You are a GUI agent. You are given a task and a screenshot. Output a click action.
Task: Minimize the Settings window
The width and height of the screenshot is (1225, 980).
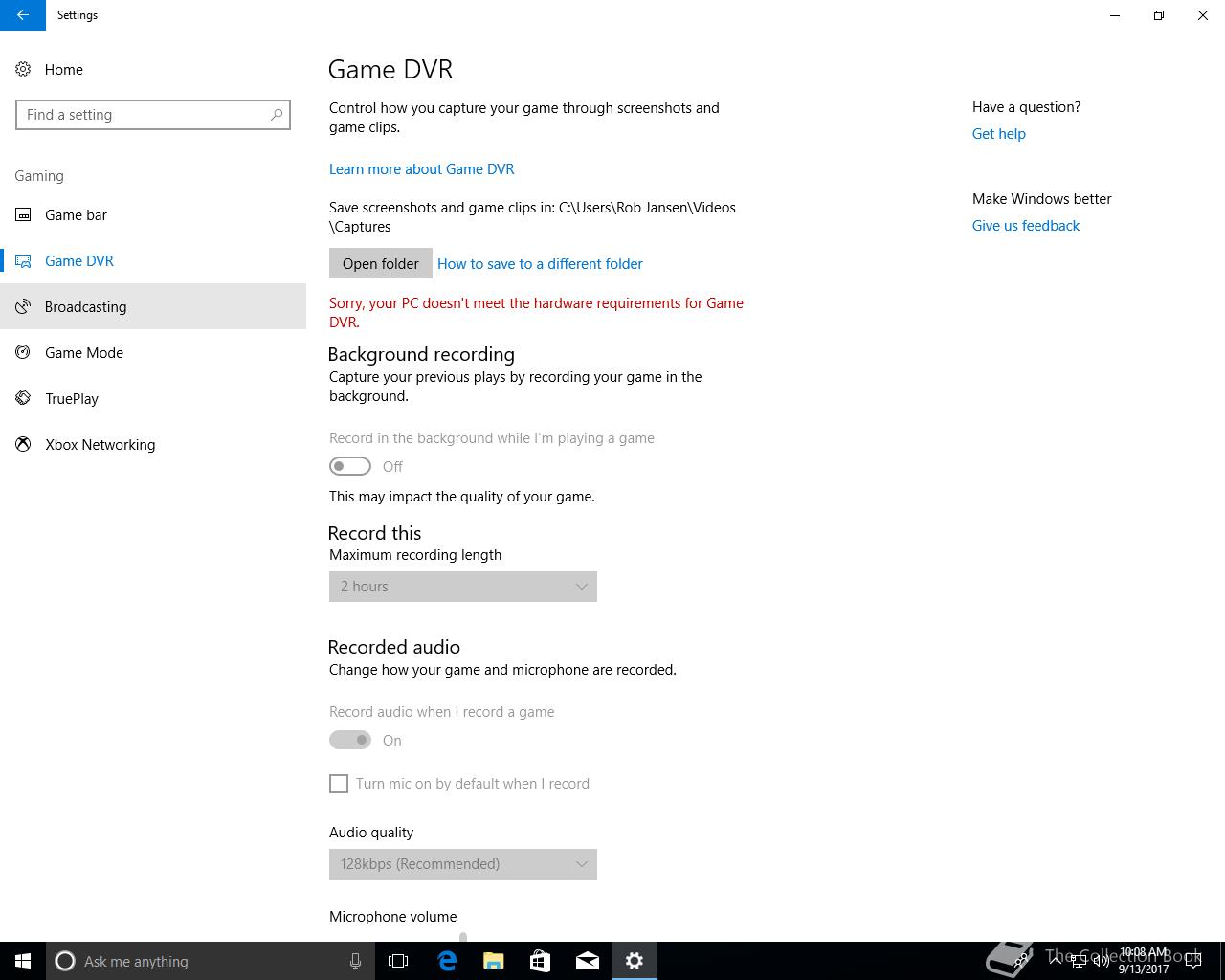[x=1115, y=15]
